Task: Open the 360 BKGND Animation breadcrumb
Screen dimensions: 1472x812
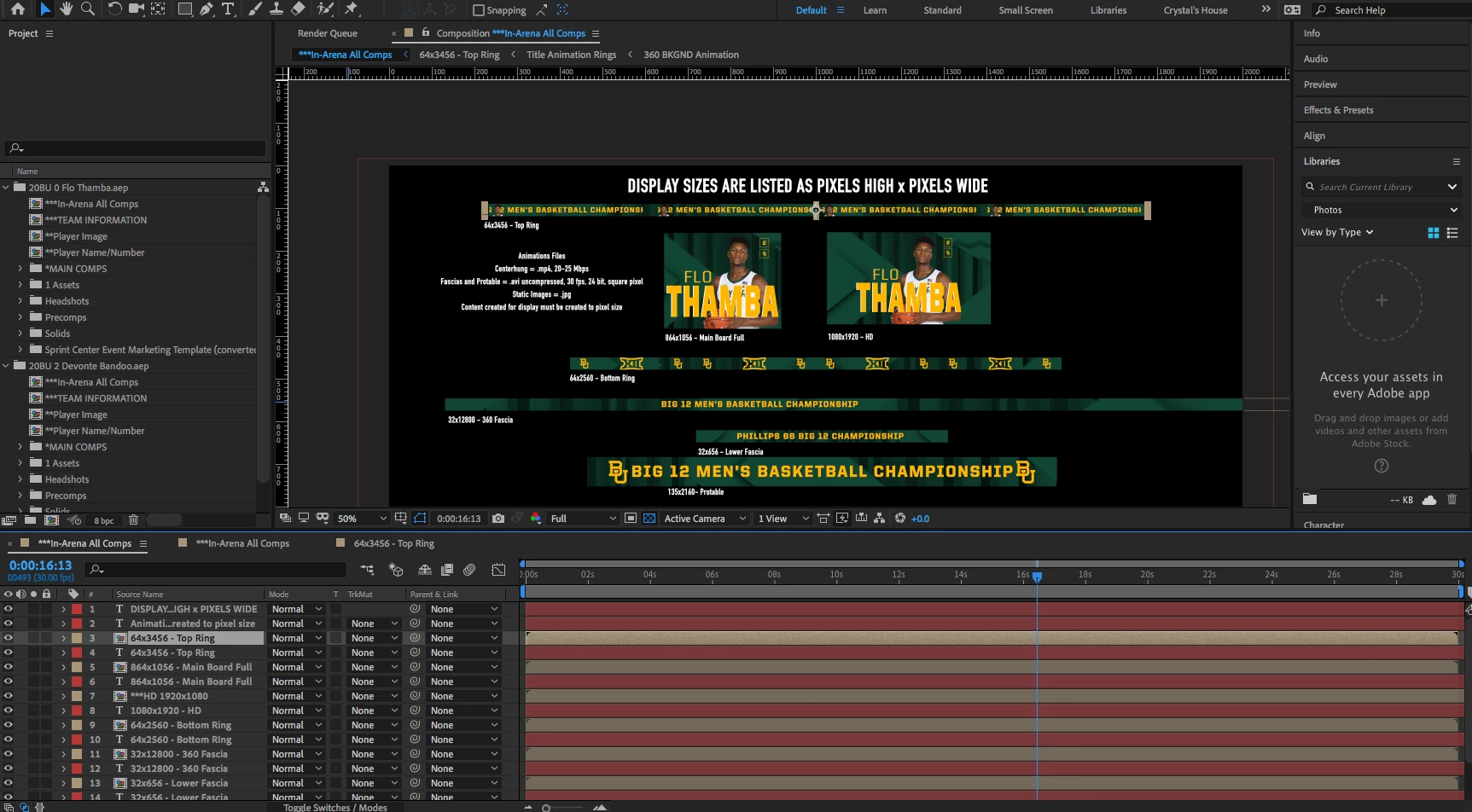Action: pos(691,55)
